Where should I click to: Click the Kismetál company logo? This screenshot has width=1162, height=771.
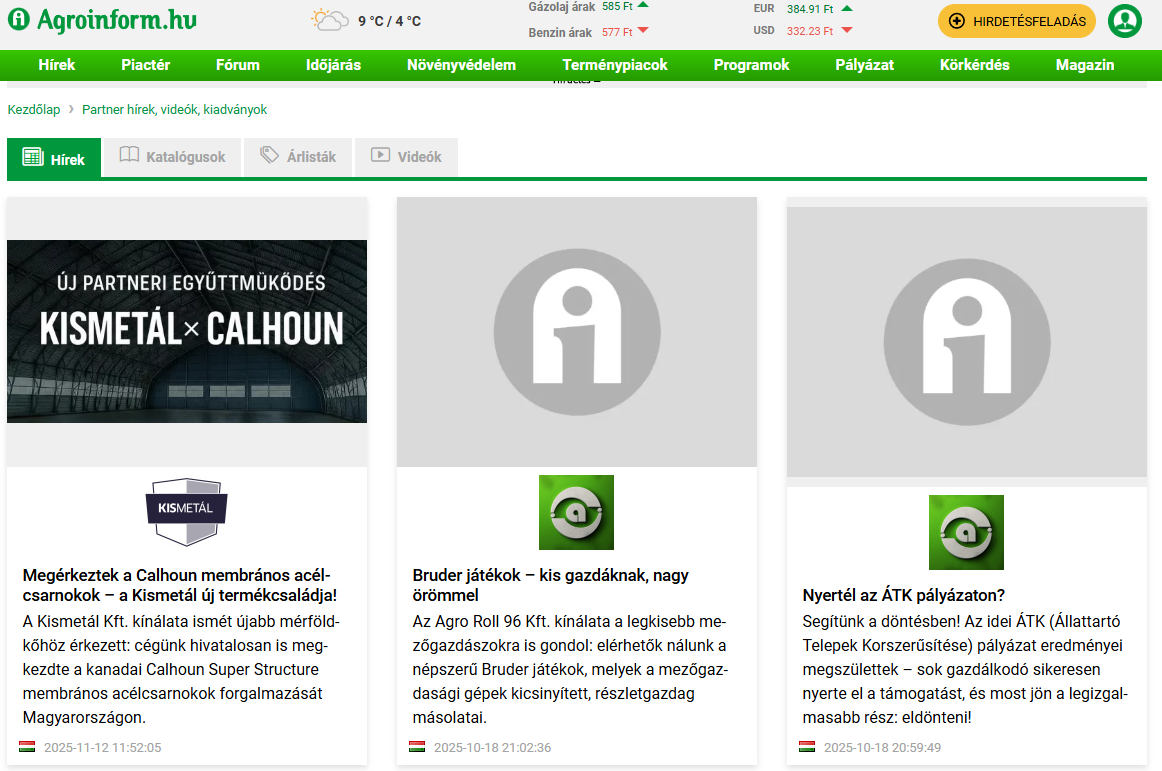pos(186,511)
